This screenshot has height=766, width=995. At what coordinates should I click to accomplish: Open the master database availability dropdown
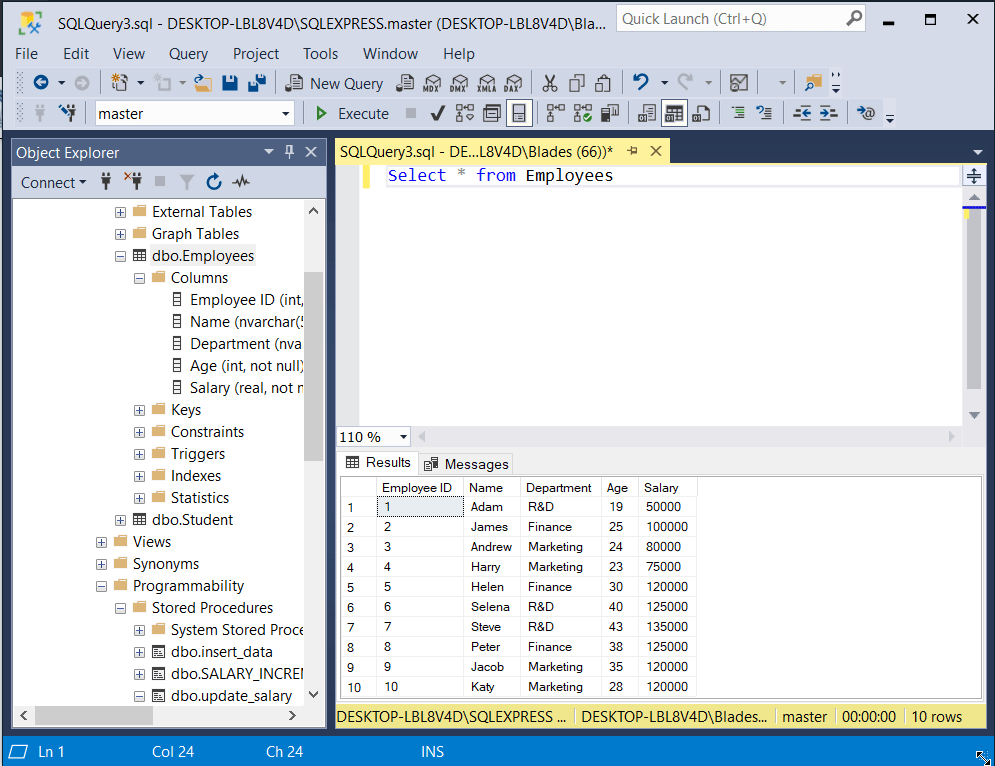(x=287, y=113)
